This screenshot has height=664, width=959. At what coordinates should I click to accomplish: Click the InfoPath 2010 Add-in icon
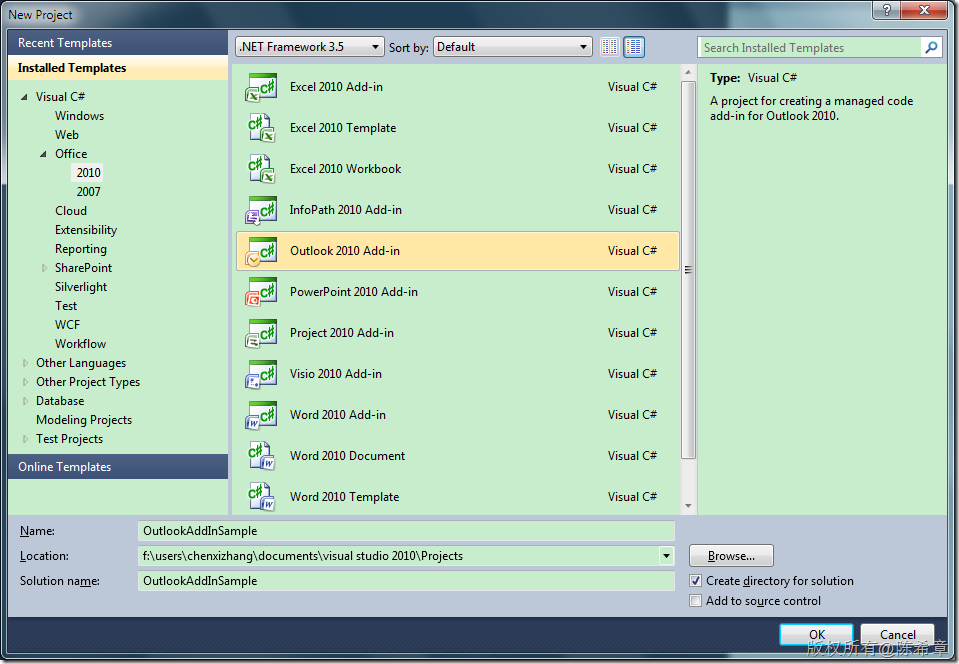point(261,210)
